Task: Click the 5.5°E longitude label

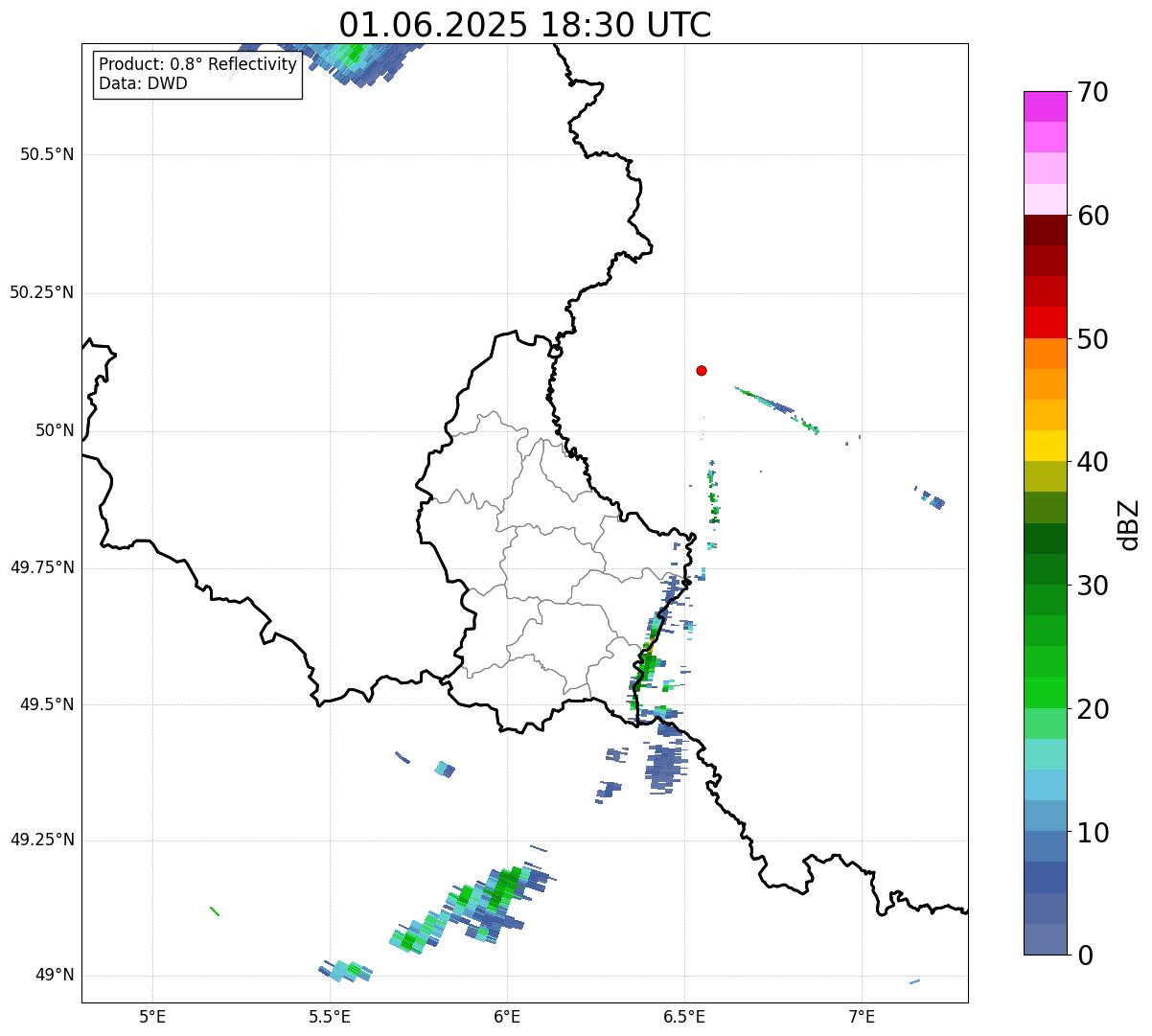Action: pyautogui.click(x=330, y=1016)
